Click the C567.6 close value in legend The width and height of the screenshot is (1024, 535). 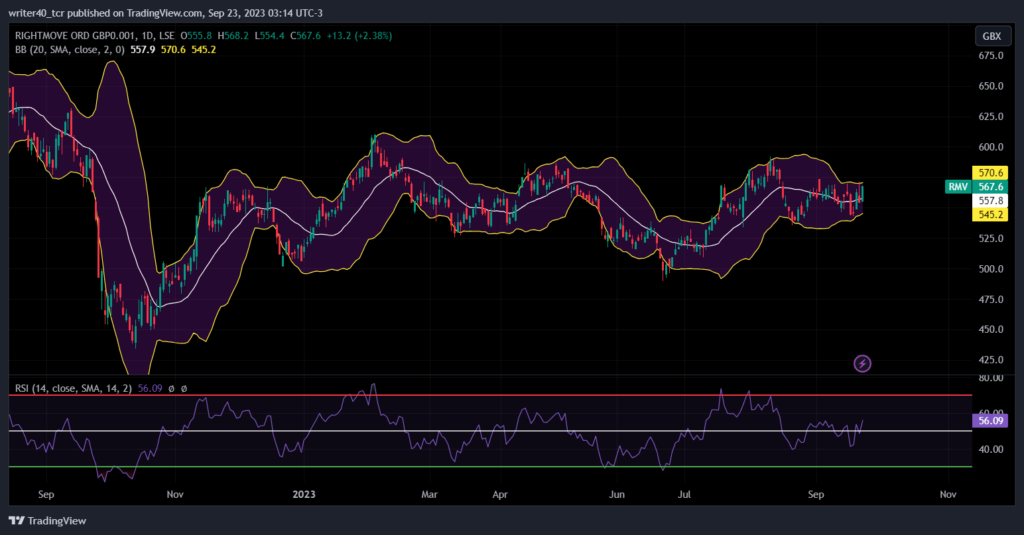pos(306,36)
